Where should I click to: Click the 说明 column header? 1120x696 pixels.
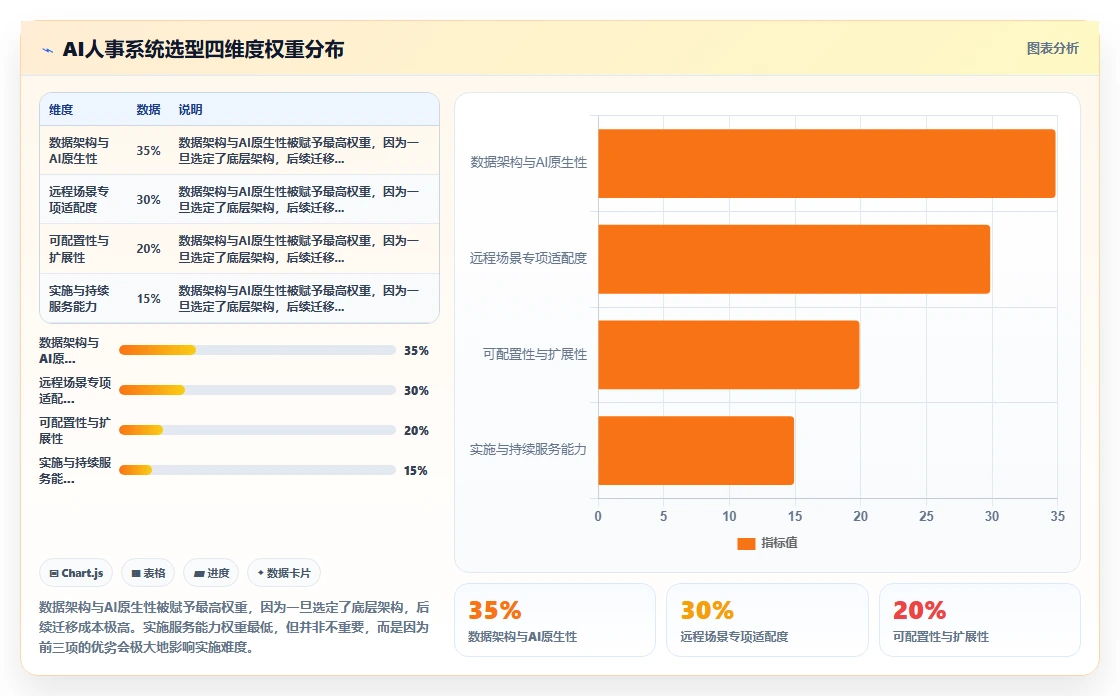pyautogui.click(x=190, y=110)
